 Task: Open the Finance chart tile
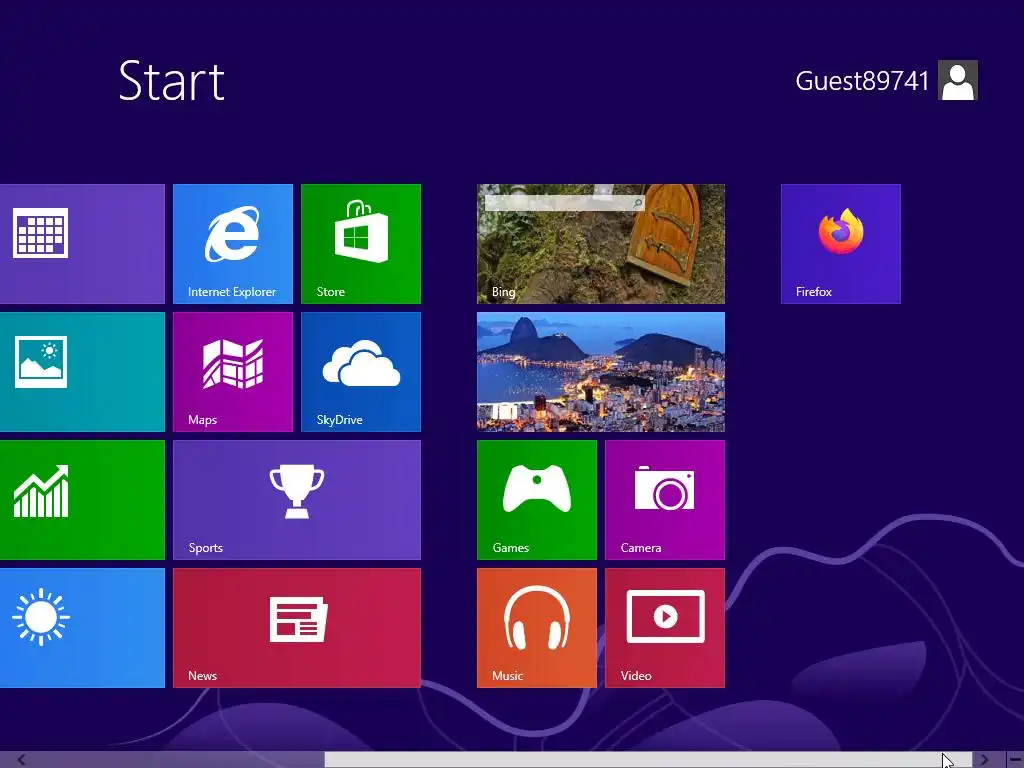[82, 500]
